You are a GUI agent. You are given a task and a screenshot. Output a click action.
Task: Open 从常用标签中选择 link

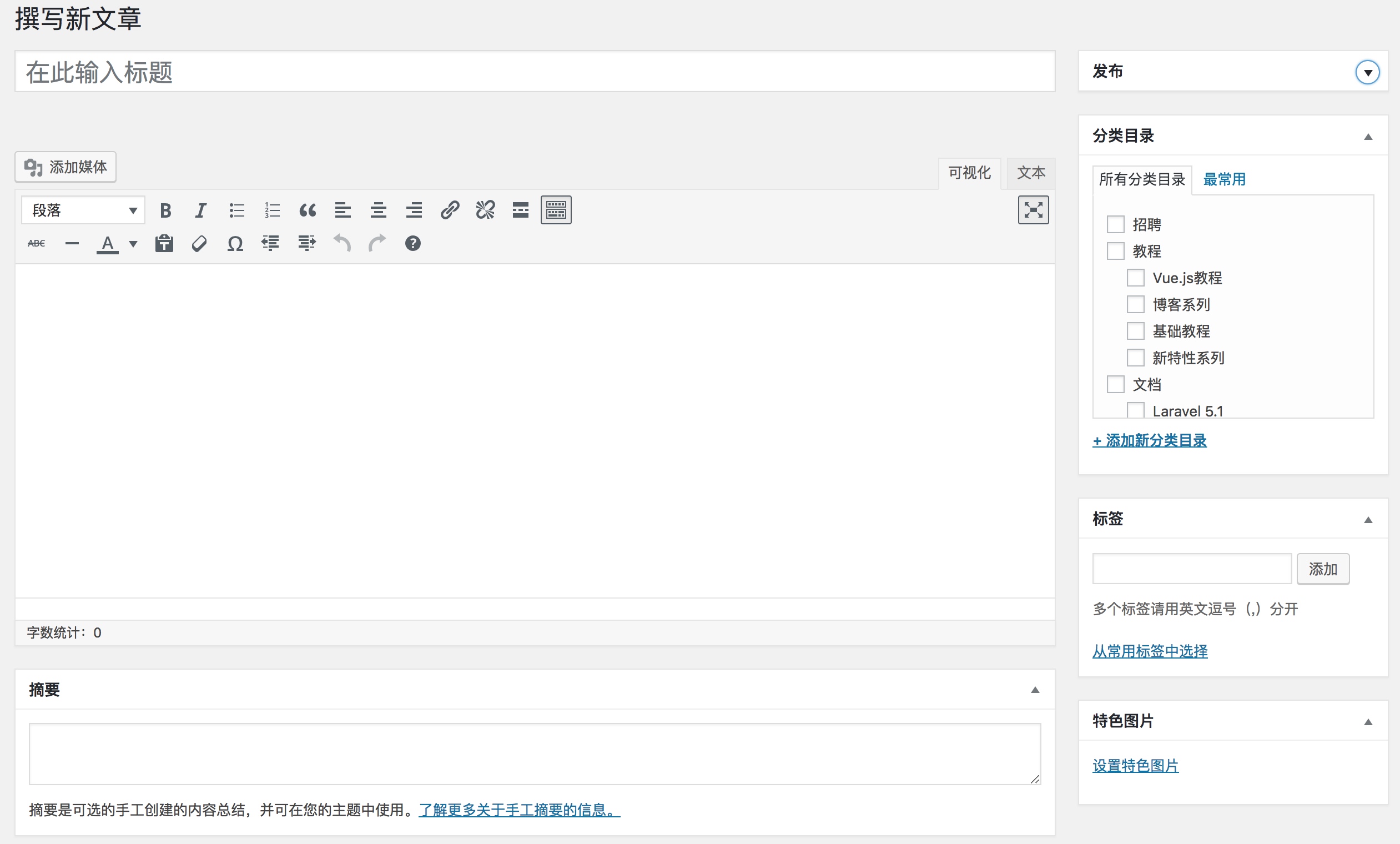click(x=1150, y=651)
